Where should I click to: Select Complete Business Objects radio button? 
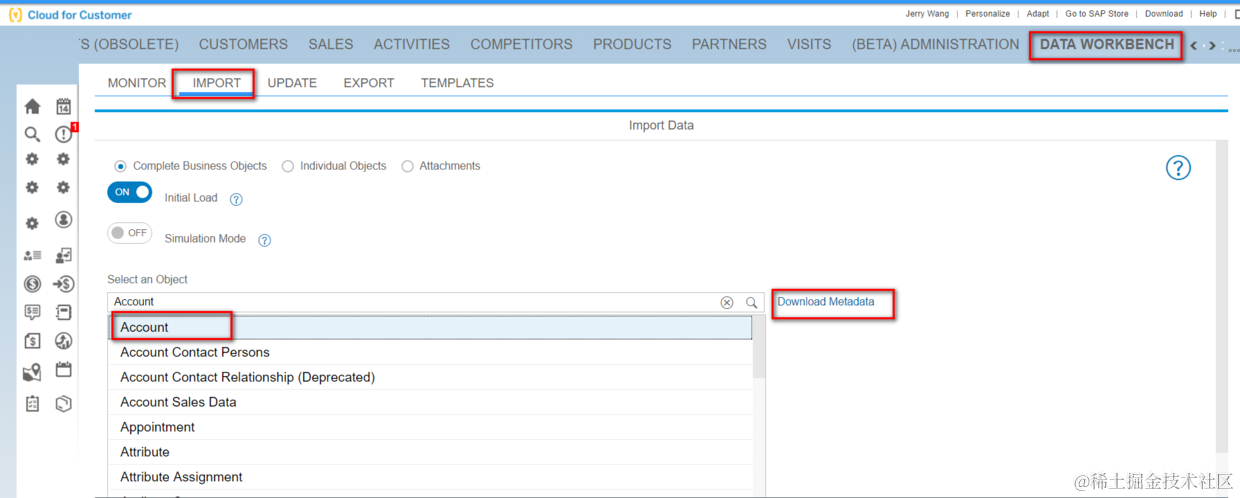pyautogui.click(x=121, y=166)
